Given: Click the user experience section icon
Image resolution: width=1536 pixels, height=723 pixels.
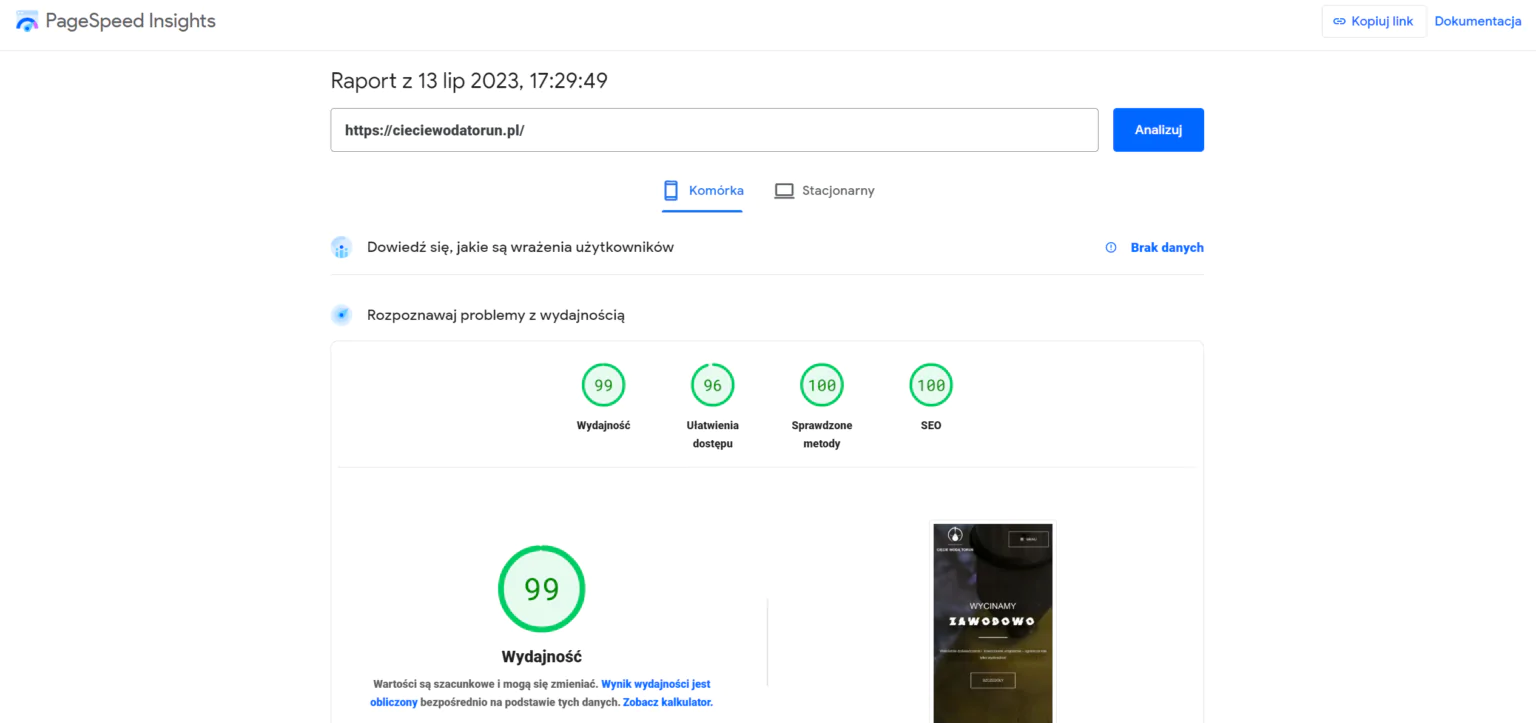Looking at the screenshot, I should click(341, 248).
